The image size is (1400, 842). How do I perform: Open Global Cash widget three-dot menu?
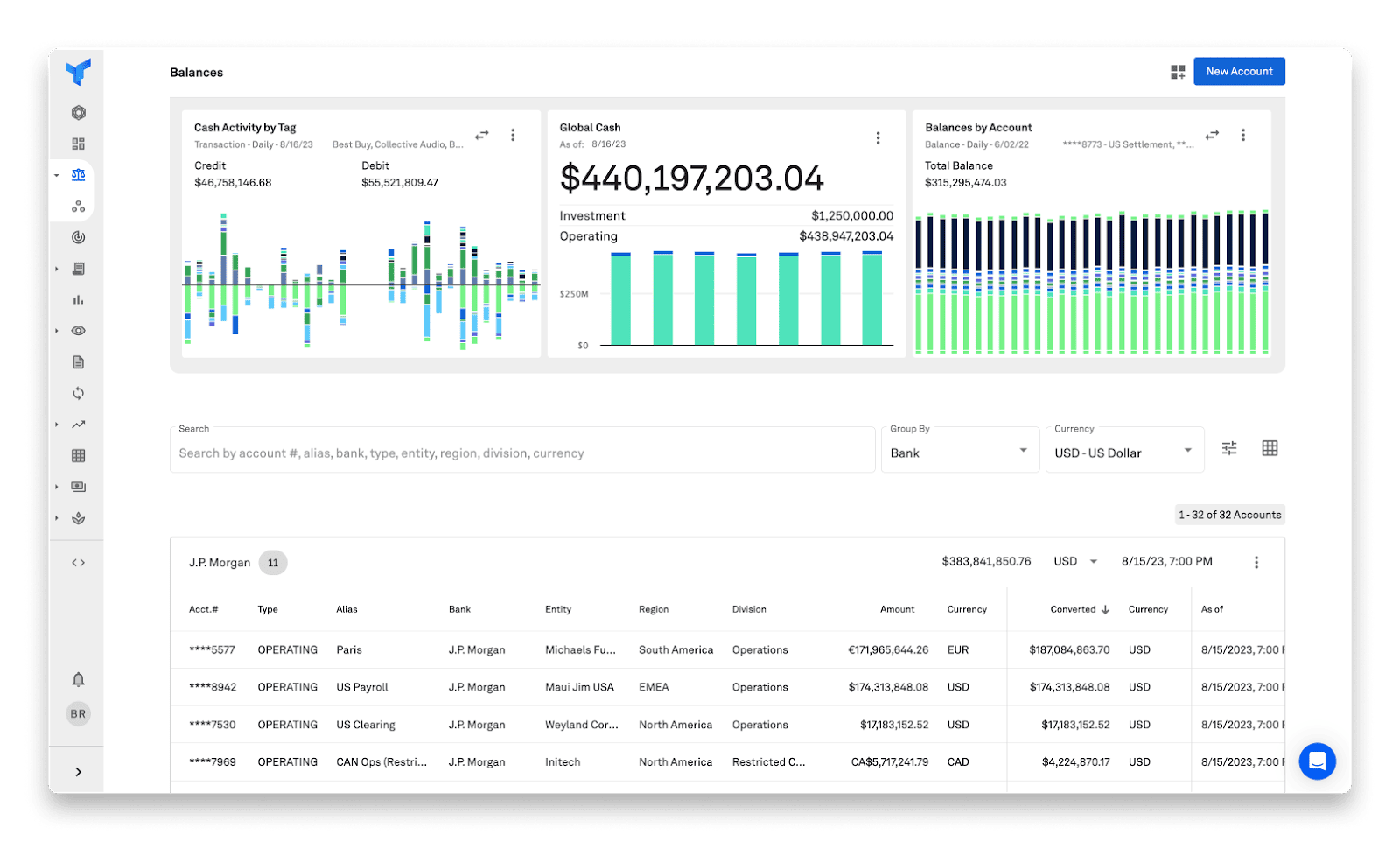878,138
